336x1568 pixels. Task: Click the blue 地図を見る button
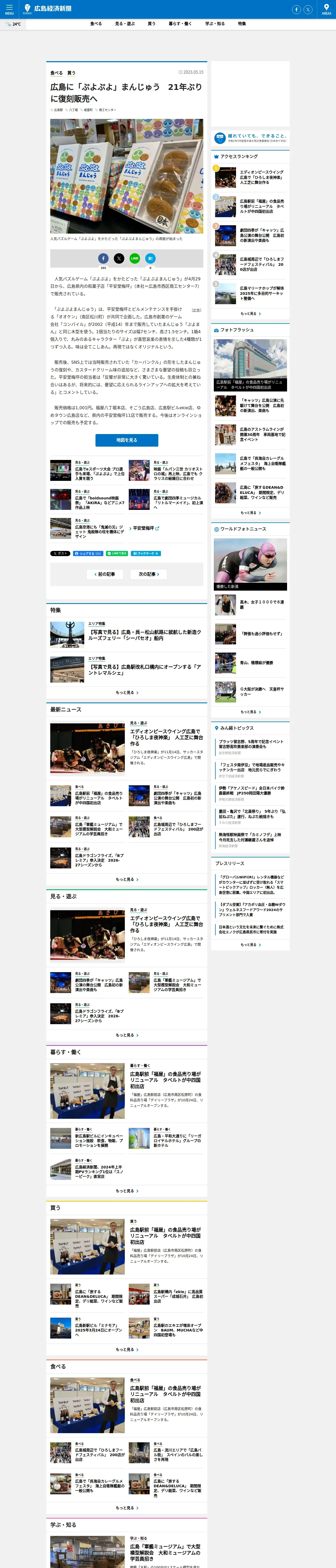point(127,440)
